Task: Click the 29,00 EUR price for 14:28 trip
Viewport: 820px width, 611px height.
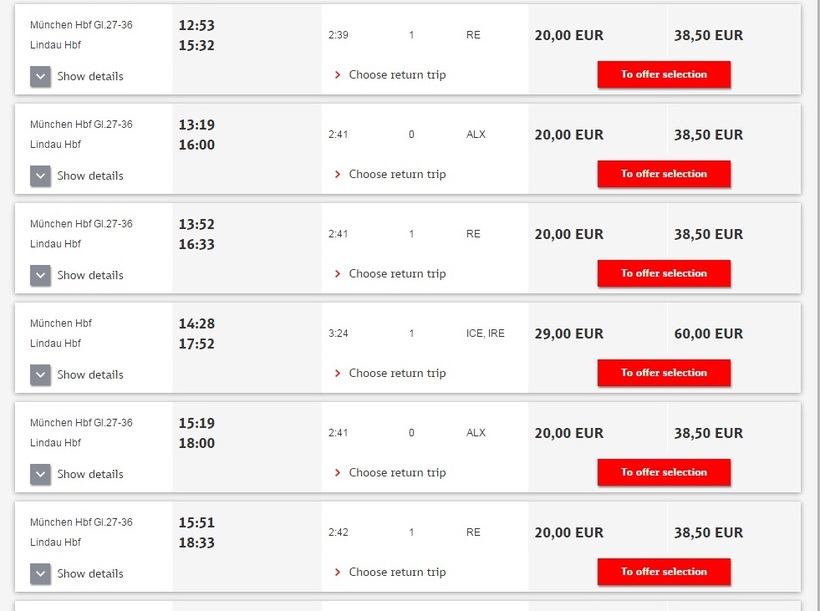Action: (569, 334)
